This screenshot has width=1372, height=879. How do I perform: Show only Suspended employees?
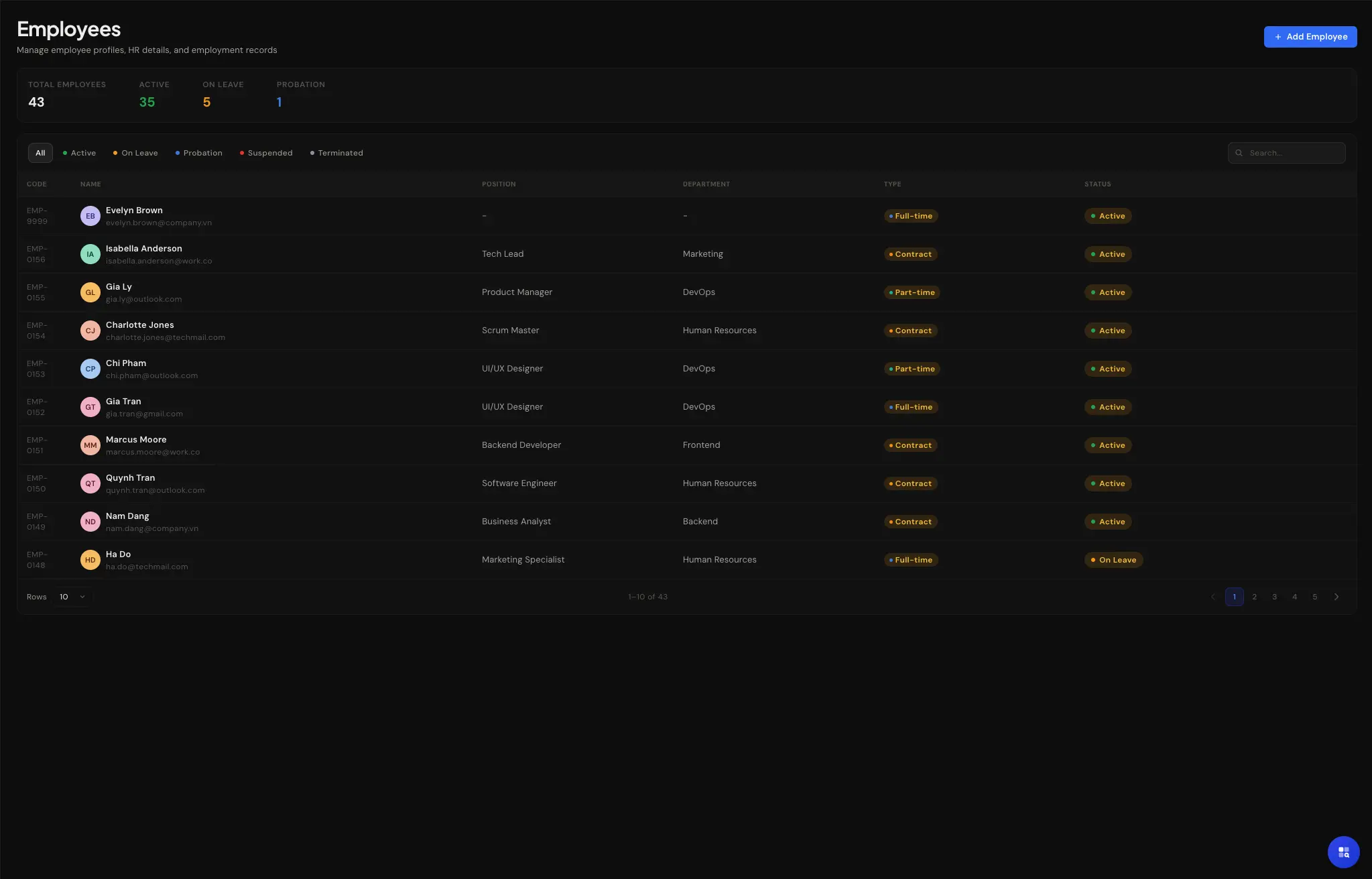coord(266,153)
